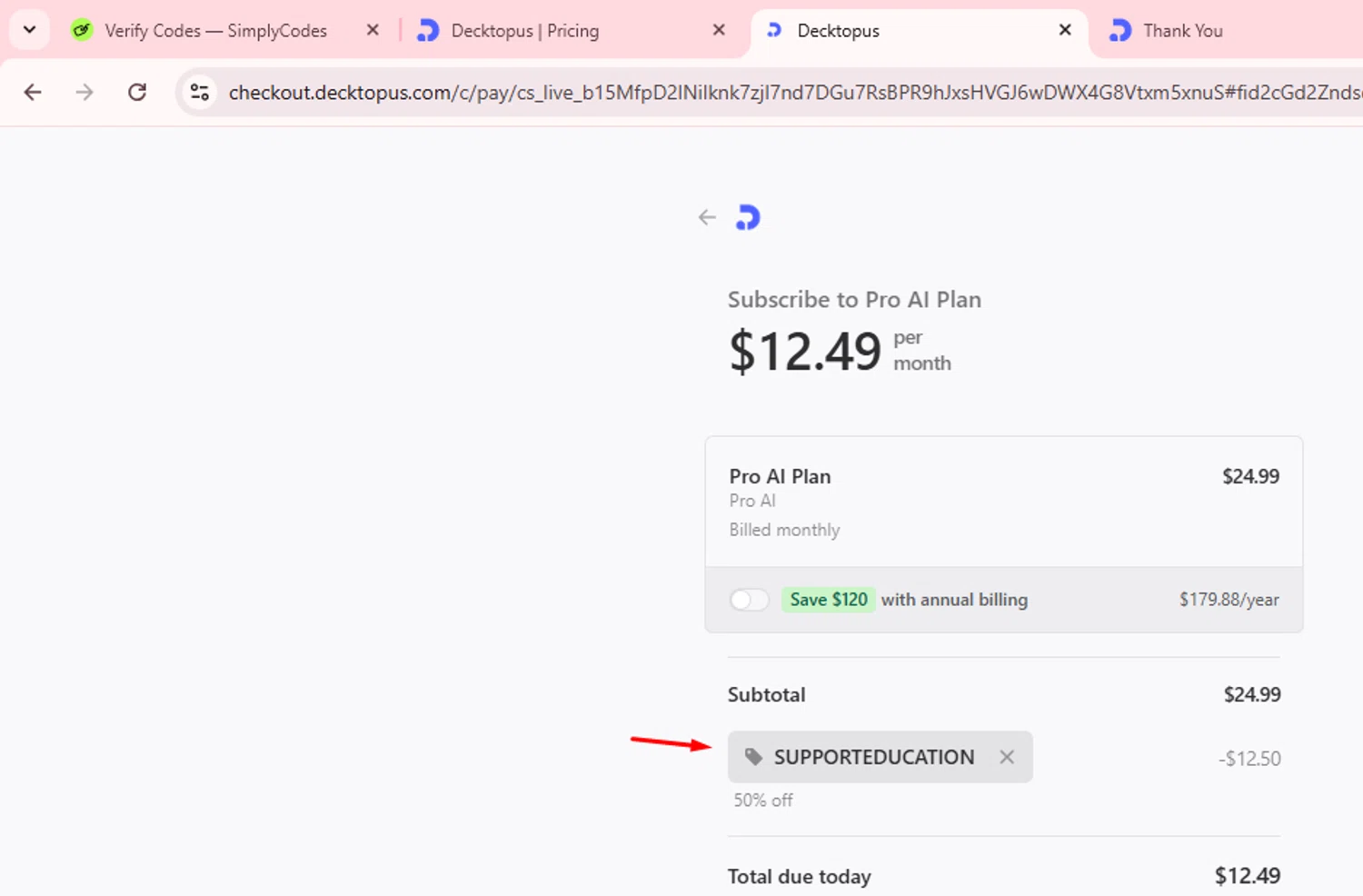This screenshot has height=896, width=1363.
Task: Click the 50% off label
Action: [x=763, y=801]
